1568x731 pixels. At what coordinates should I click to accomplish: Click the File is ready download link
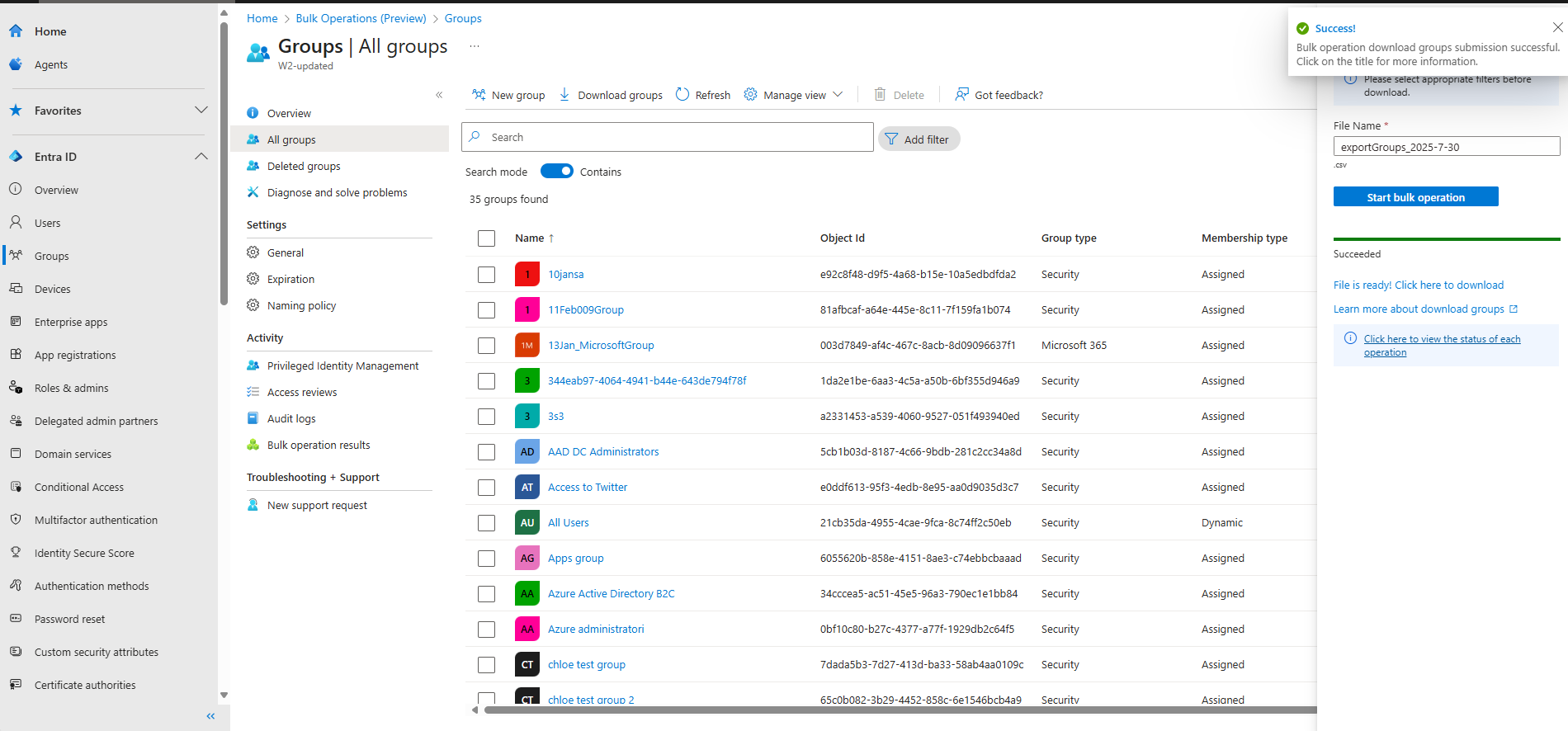click(1419, 285)
